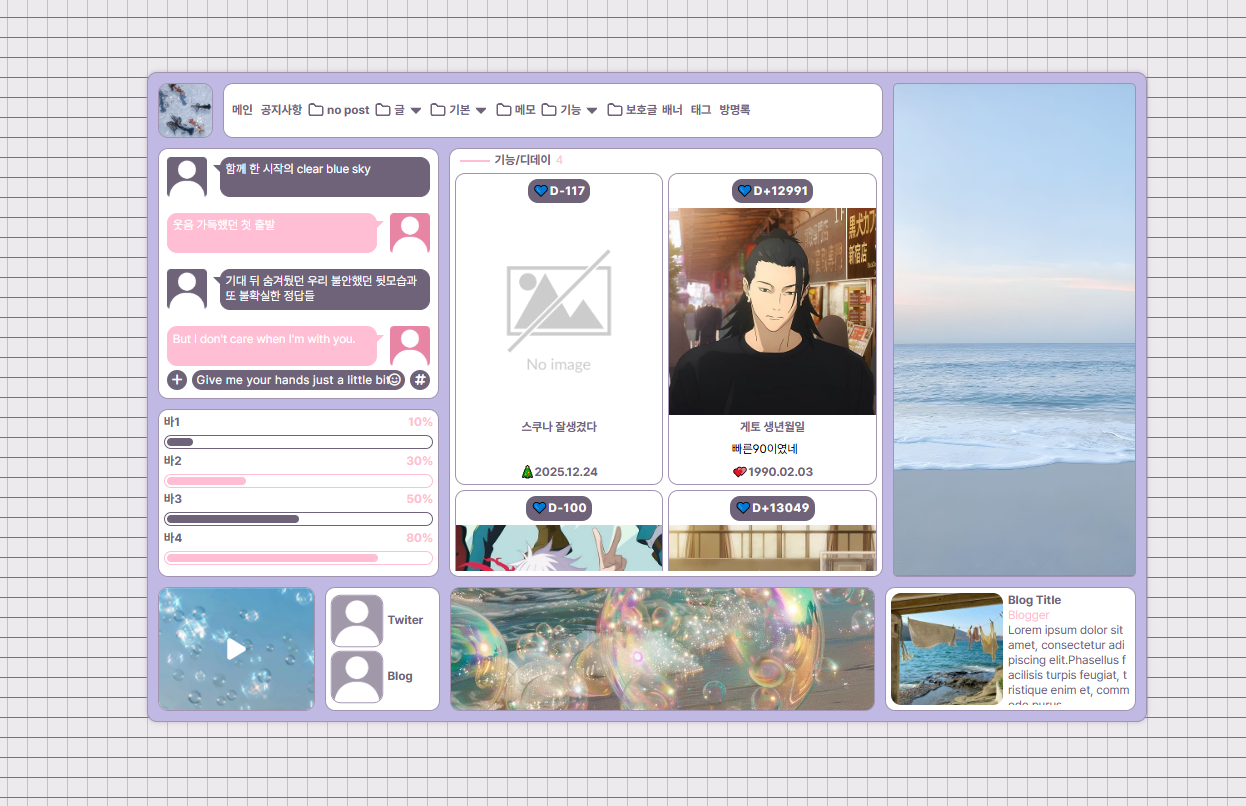
Task: Click the avatar beside '기대 뒤 숨겨뒀던' message
Action: pyautogui.click(x=187, y=289)
